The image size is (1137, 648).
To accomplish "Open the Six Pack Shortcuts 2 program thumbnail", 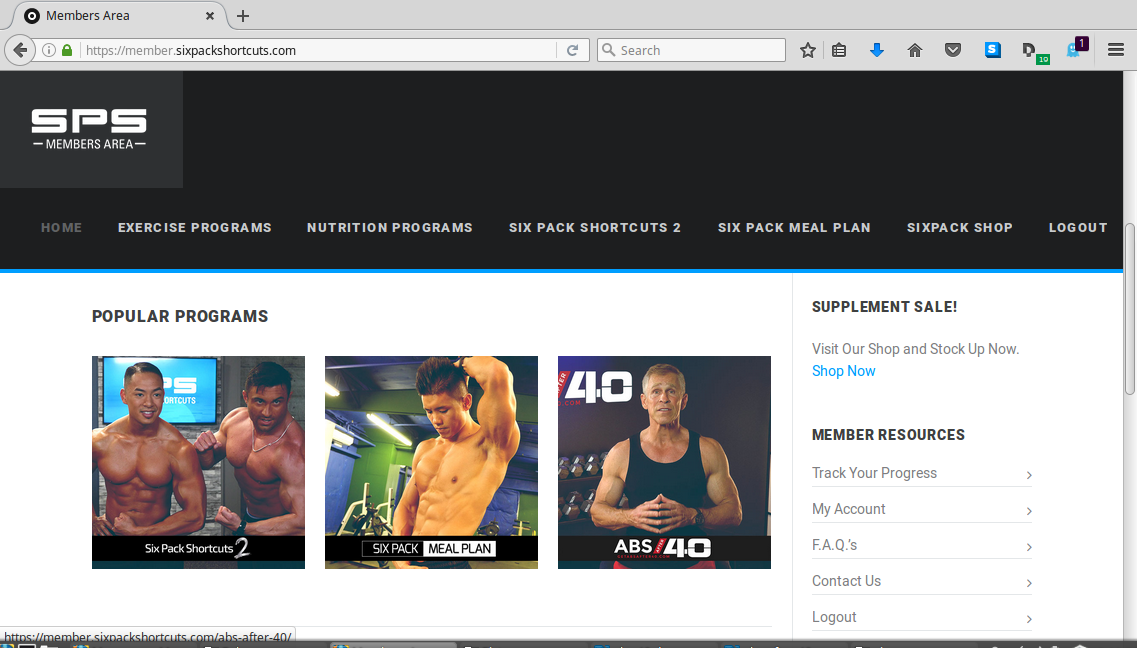I will coord(198,462).
